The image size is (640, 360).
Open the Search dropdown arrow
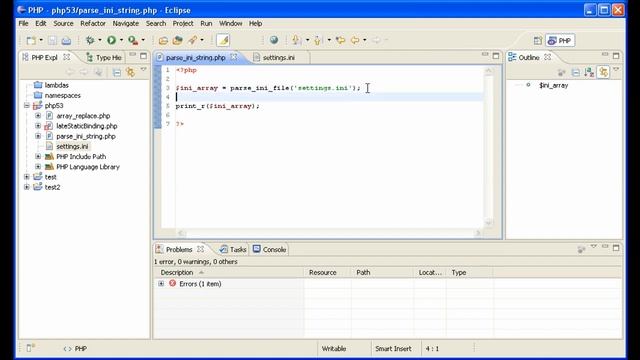[202, 40]
